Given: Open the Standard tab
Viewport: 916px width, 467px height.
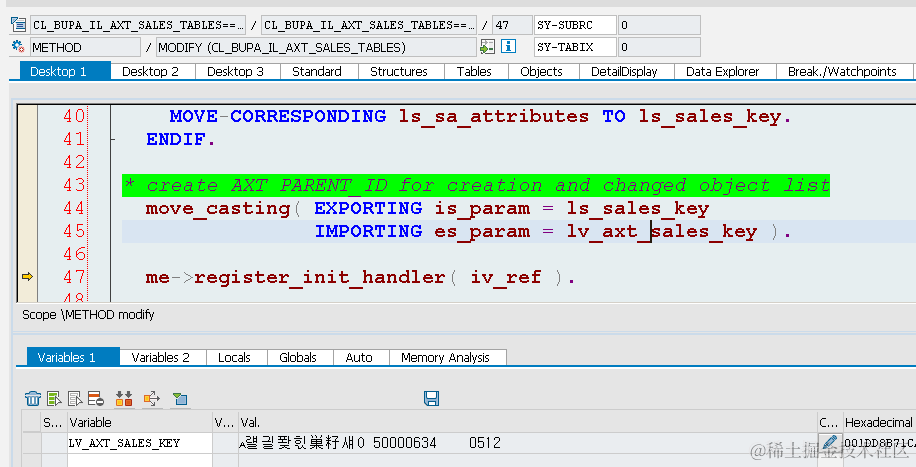Looking at the screenshot, I should (317, 71).
